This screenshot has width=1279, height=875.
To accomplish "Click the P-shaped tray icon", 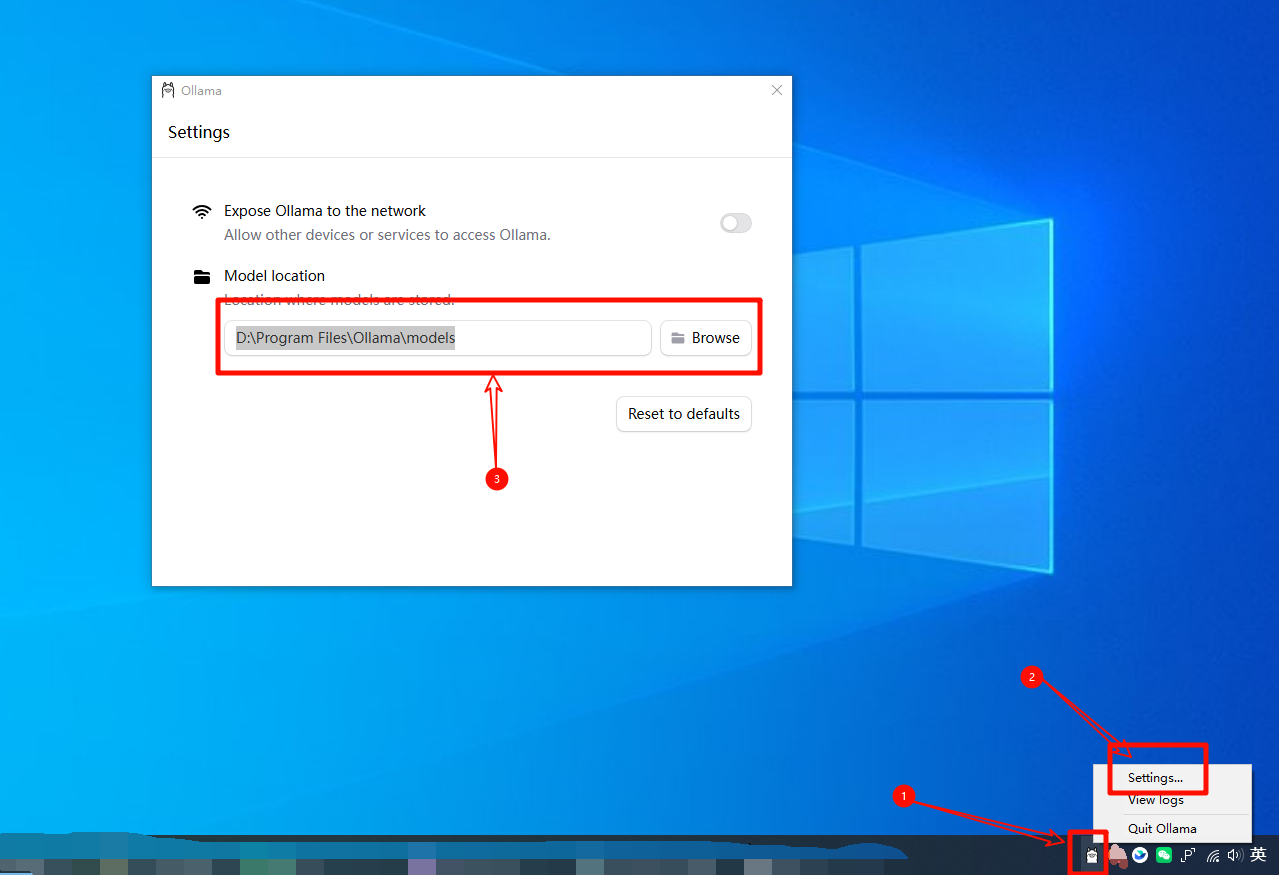I will (1188, 855).
